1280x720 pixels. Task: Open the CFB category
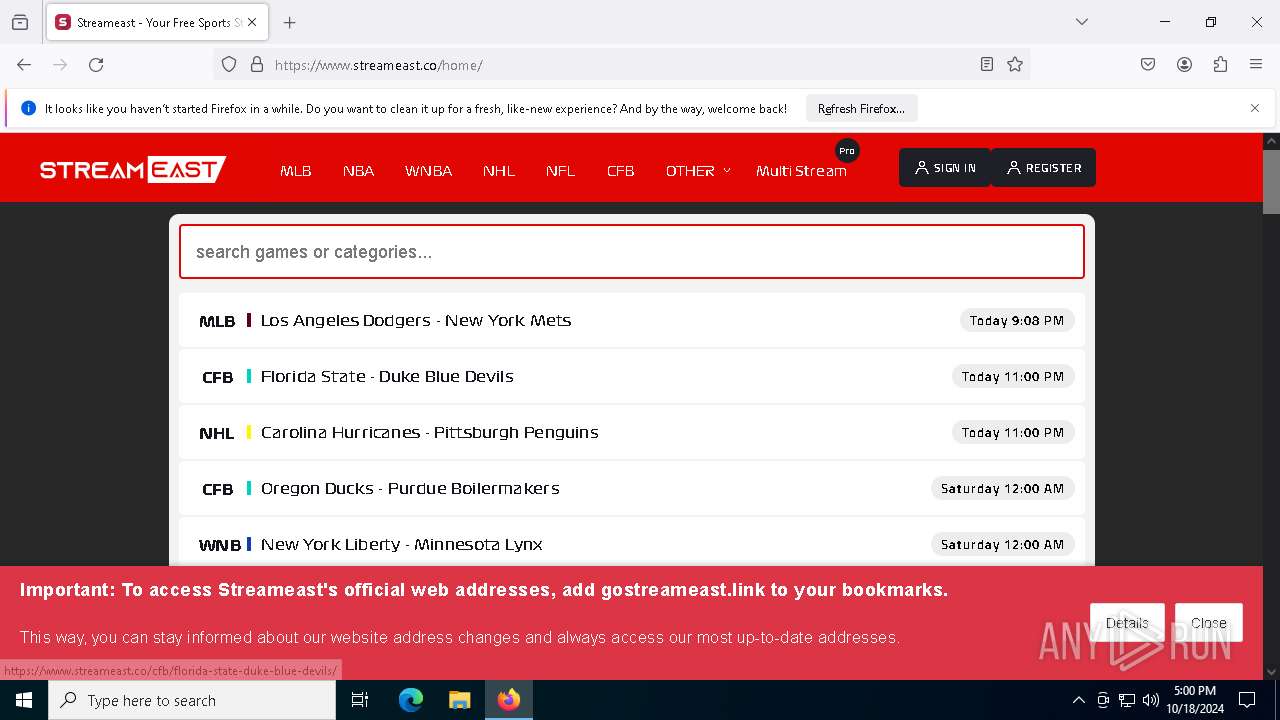point(620,171)
